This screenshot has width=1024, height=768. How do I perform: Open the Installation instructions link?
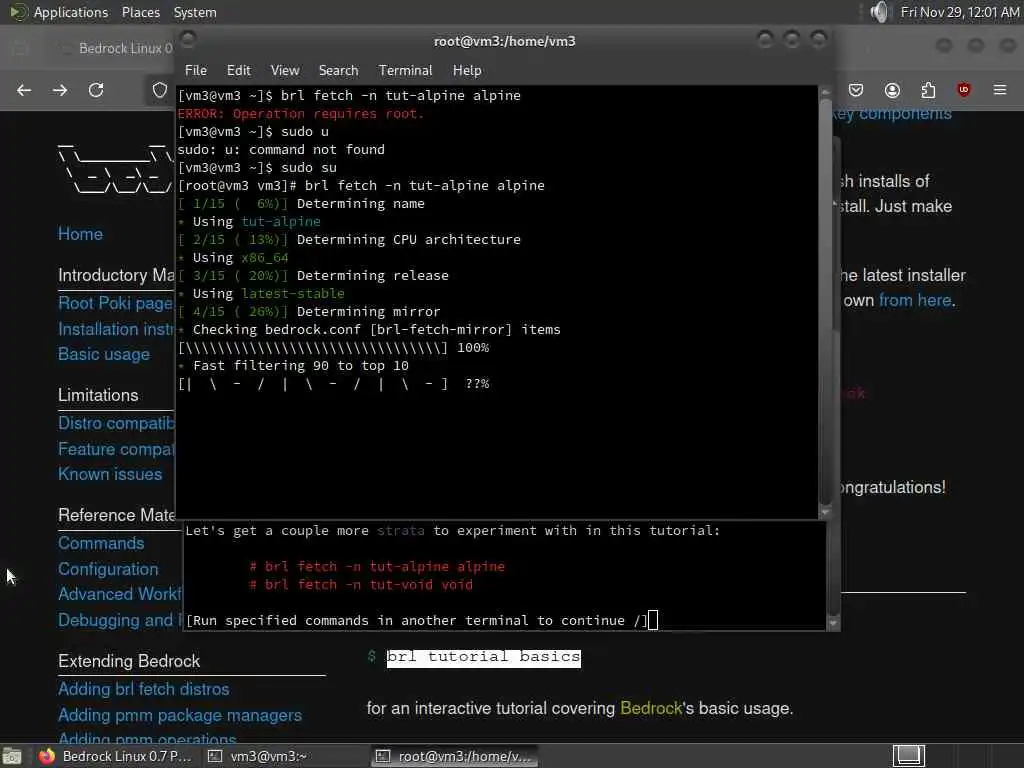click(x=116, y=329)
